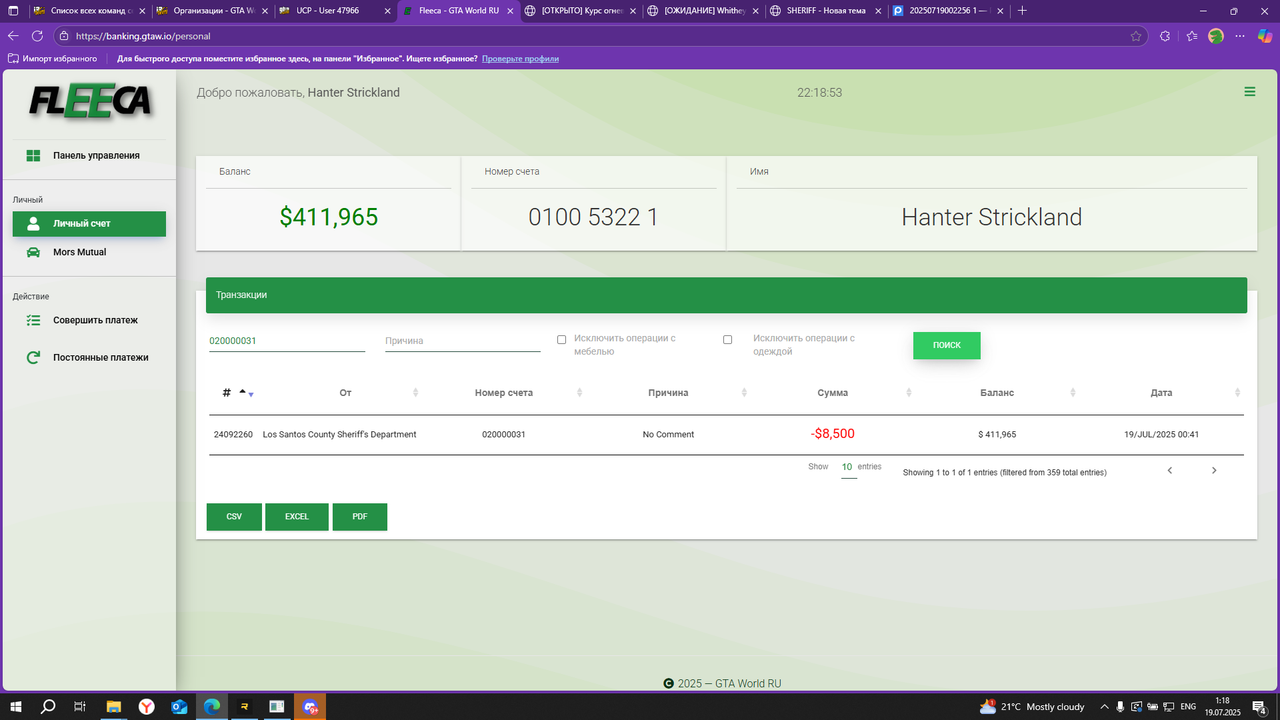This screenshot has width=1280, height=720.
Task: Click Импорт избранного in favorites bar
Action: click(52, 59)
